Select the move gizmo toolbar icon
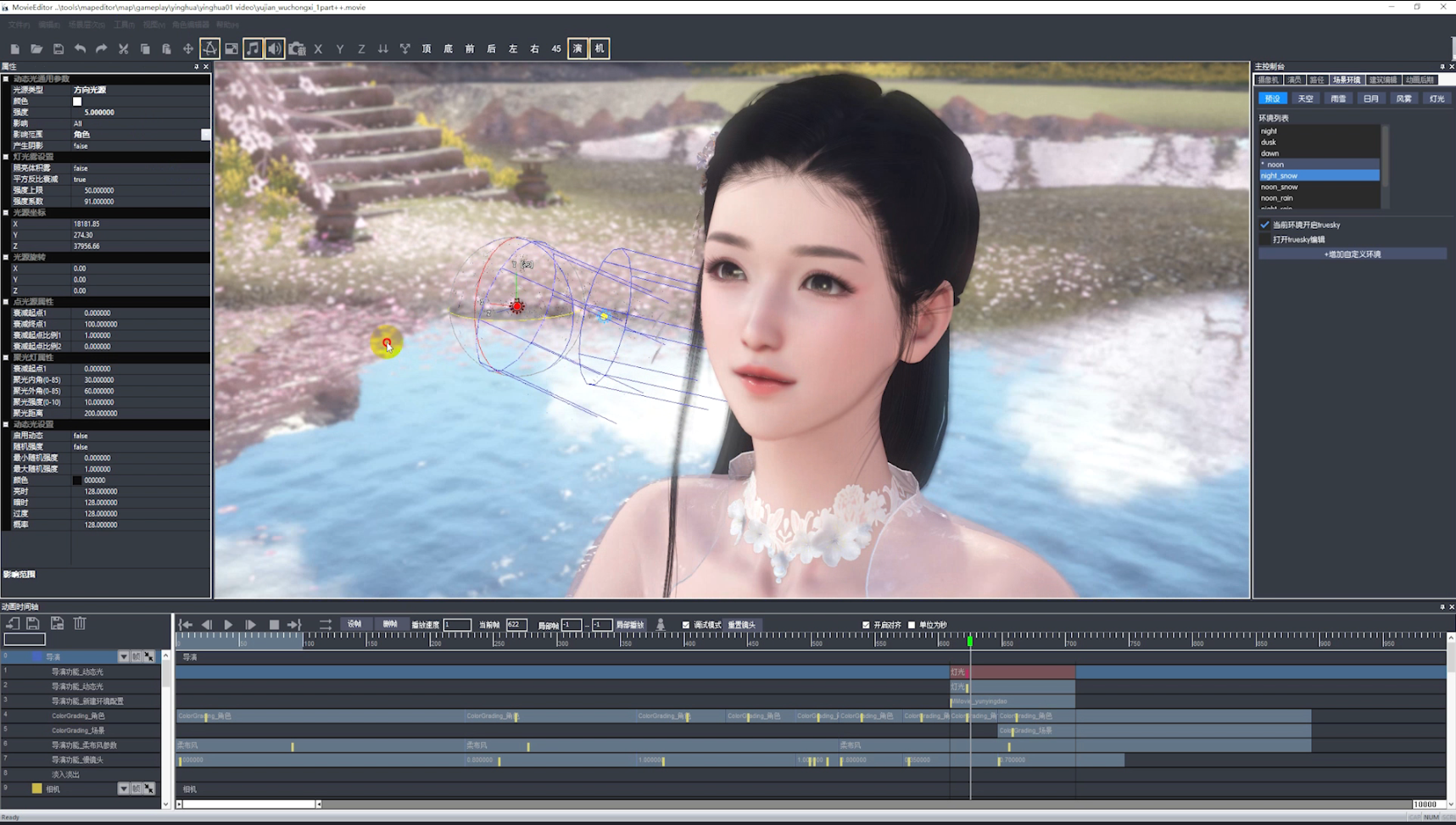The image size is (1456, 825). click(187, 48)
